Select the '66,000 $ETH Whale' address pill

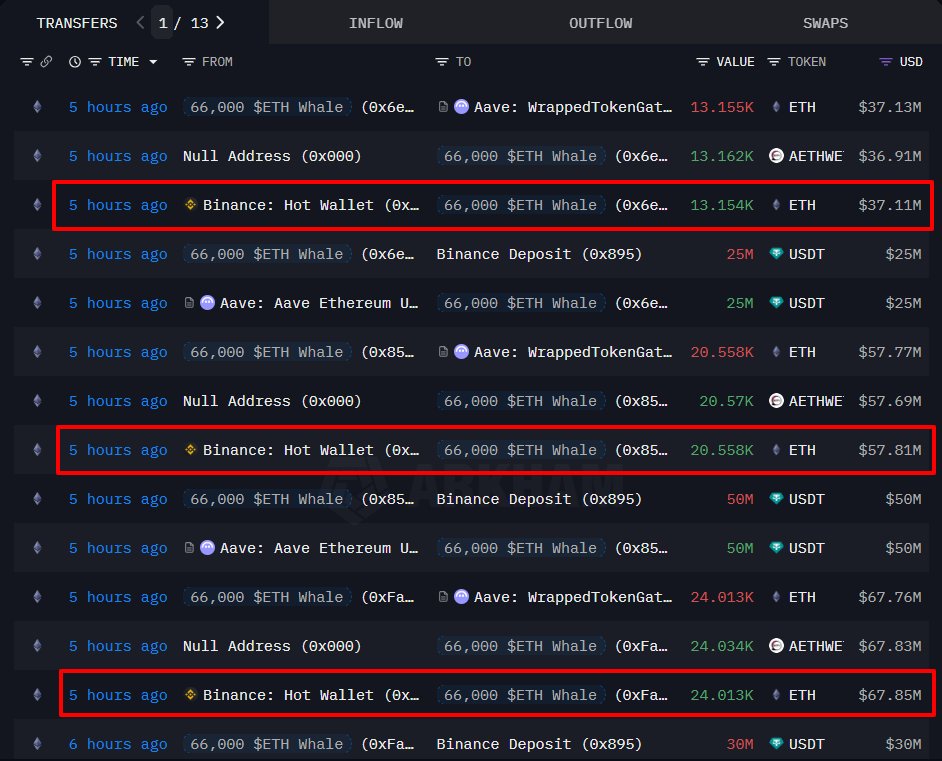(267, 107)
